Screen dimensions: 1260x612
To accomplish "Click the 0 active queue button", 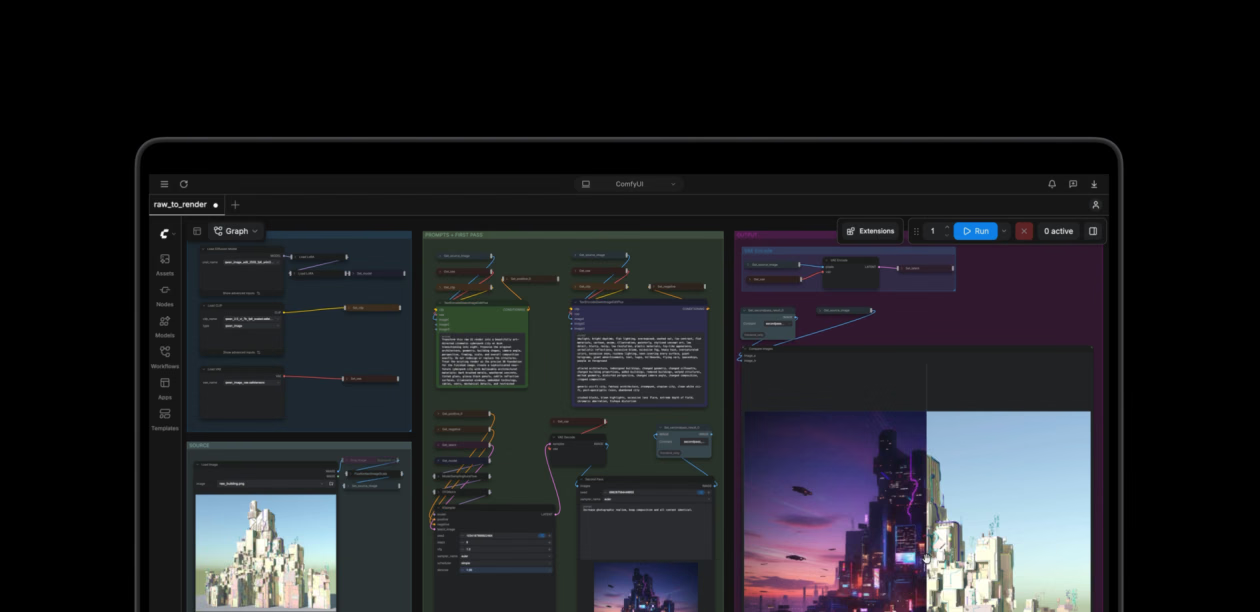I will pyautogui.click(x=1058, y=231).
